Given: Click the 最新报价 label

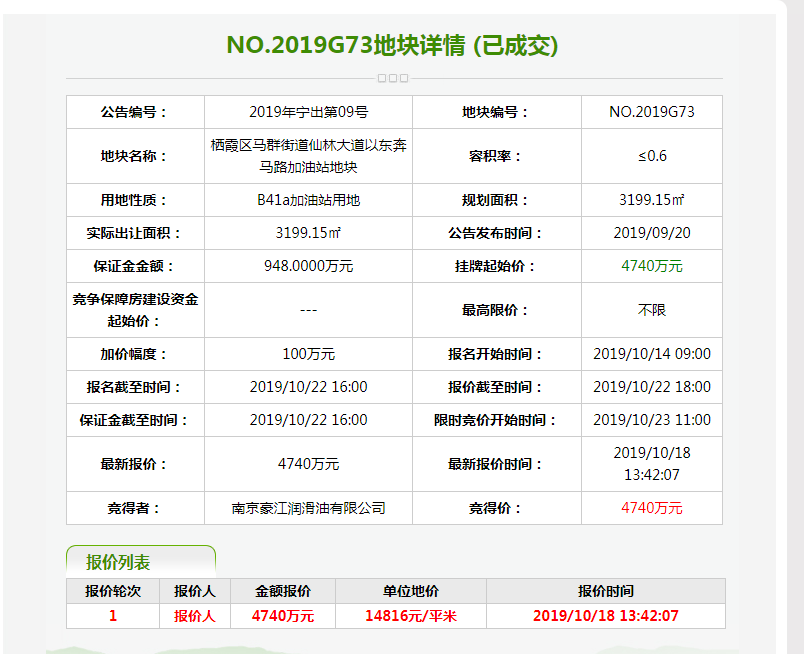Looking at the screenshot, I should [x=135, y=464].
